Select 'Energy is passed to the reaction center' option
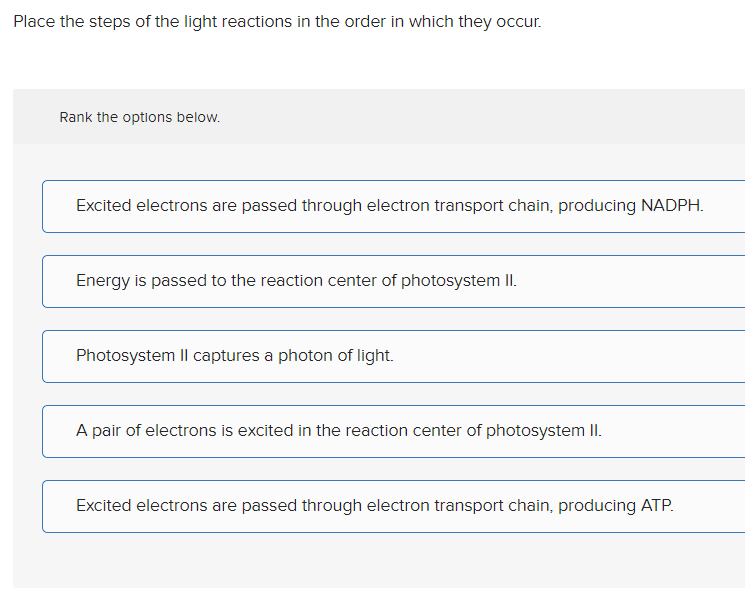Viewport: 745px width, 590px height. [296, 281]
